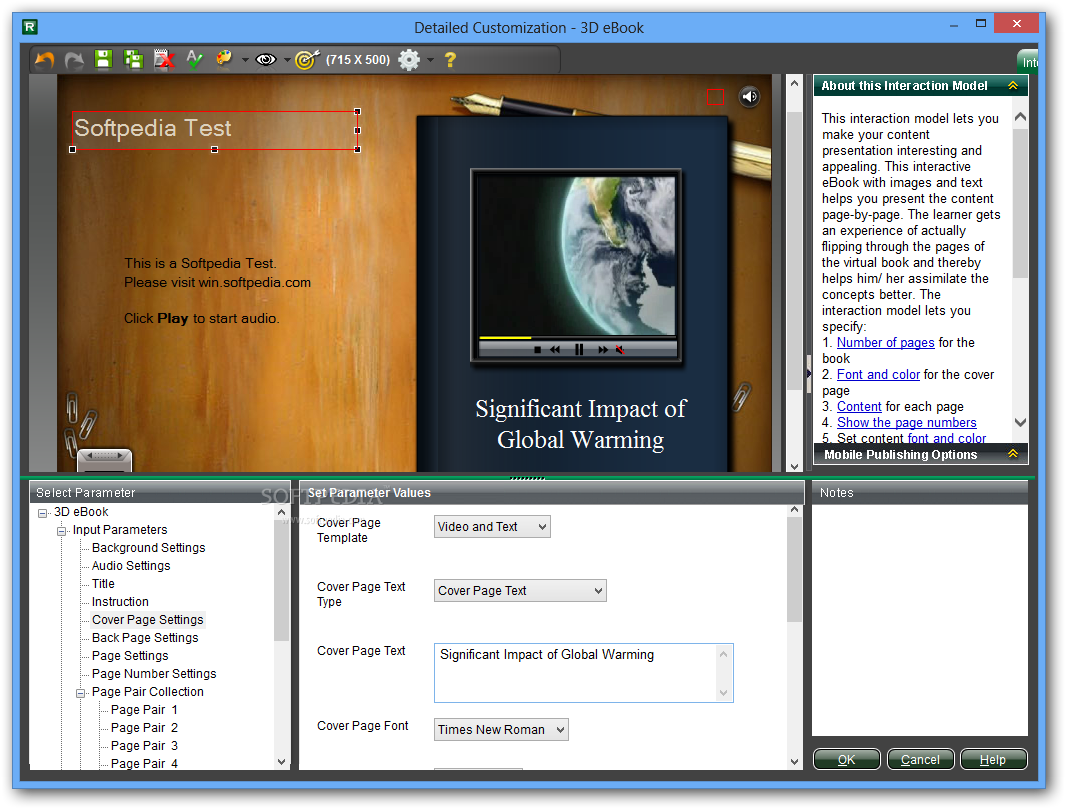Click the gear settings icon
The height and width of the screenshot is (809, 1066).
(x=409, y=60)
